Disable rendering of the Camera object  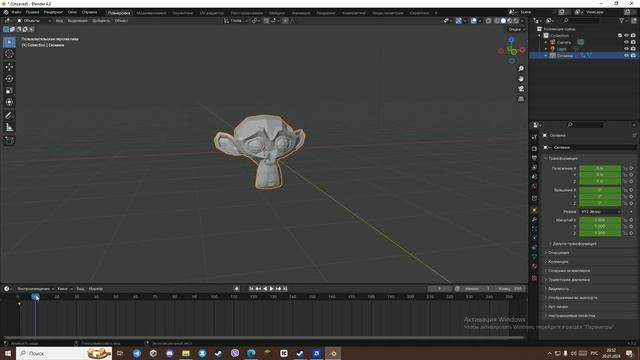(633, 42)
